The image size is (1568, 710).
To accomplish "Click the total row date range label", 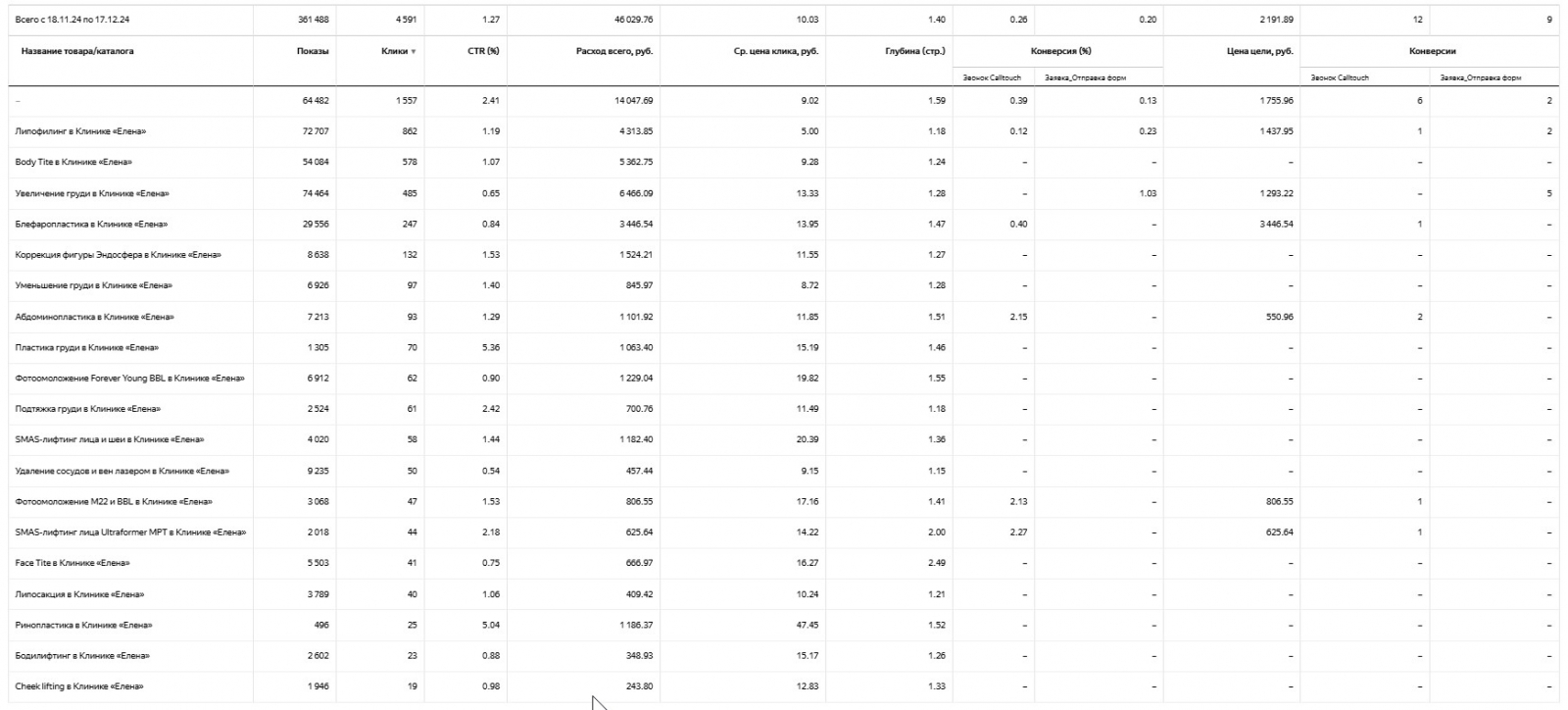I will [73, 20].
